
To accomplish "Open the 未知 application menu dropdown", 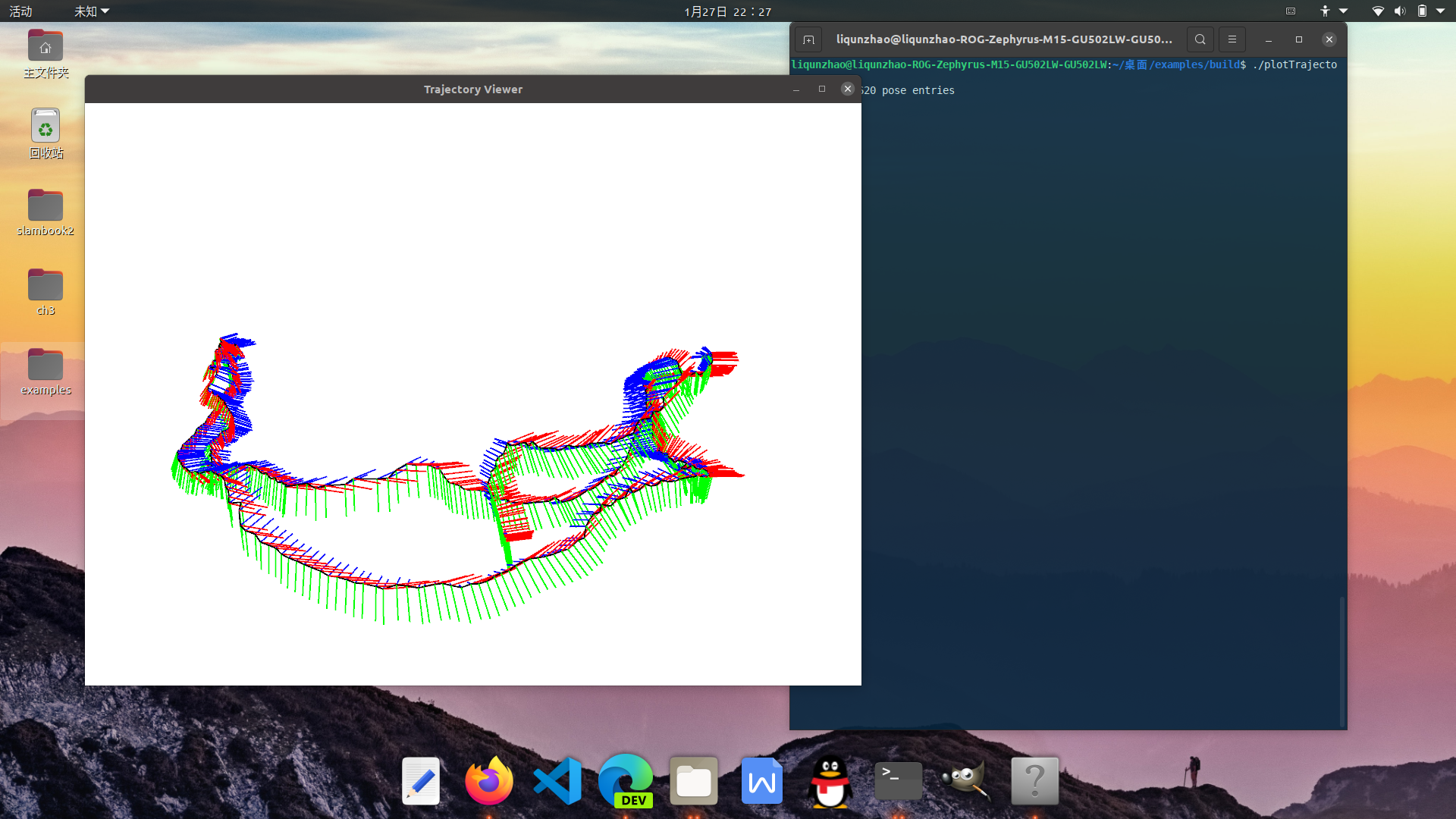I will pos(92,11).
